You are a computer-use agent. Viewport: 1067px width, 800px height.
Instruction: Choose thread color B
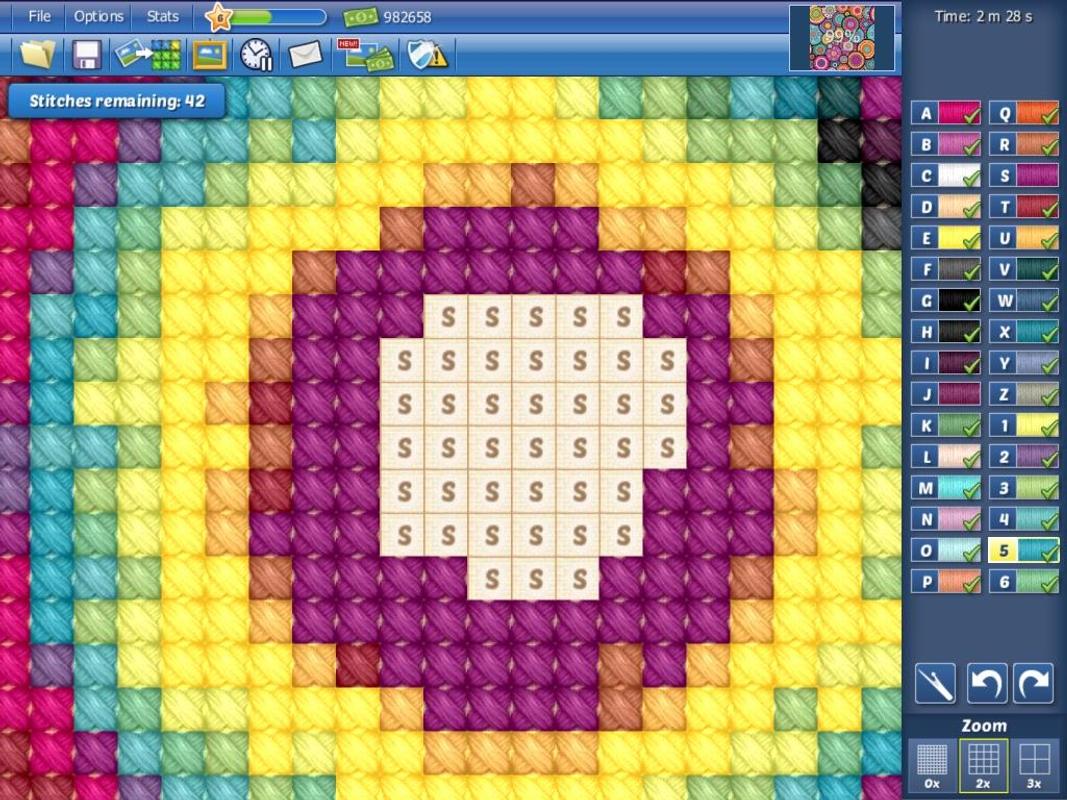(946, 144)
